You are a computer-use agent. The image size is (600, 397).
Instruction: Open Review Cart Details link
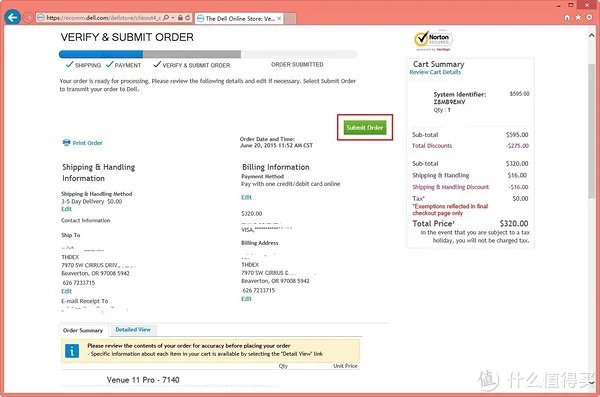point(435,72)
